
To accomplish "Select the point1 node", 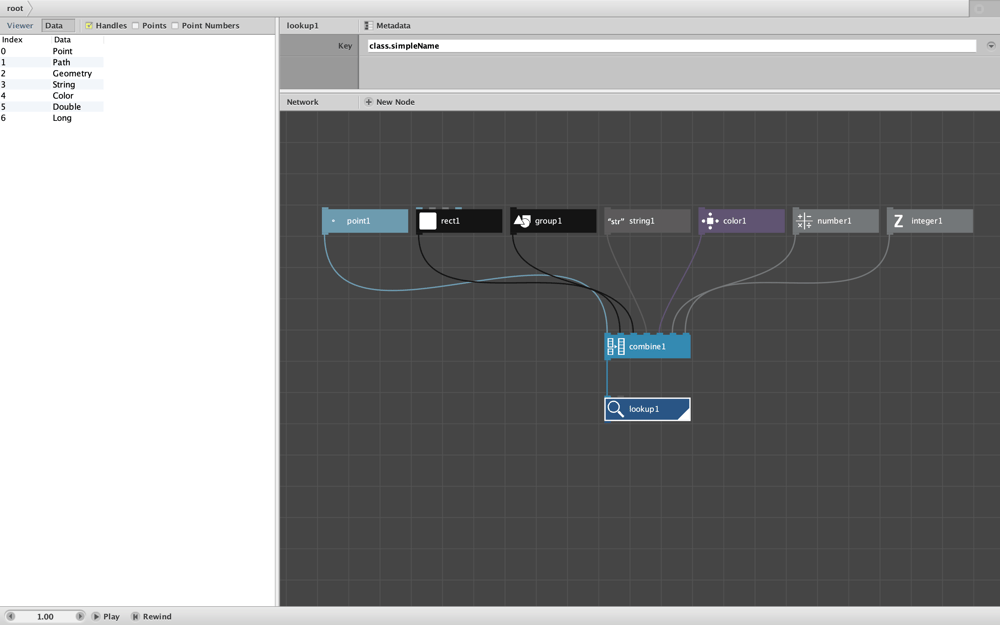I will pos(365,221).
